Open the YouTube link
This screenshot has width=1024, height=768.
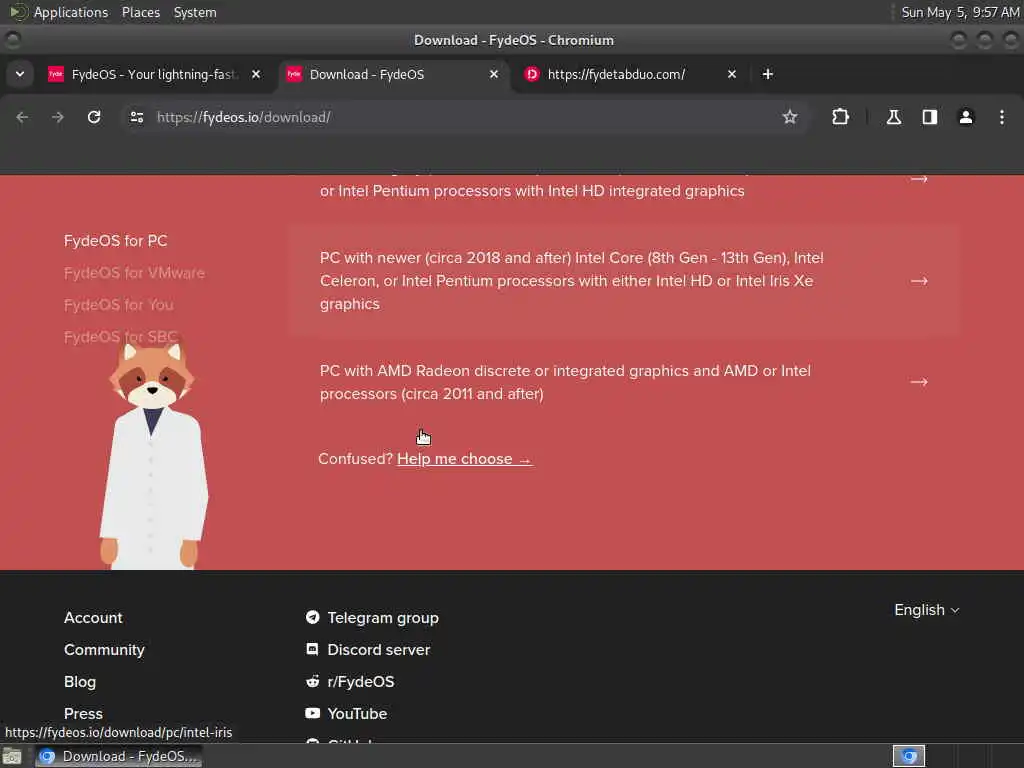coord(357,713)
